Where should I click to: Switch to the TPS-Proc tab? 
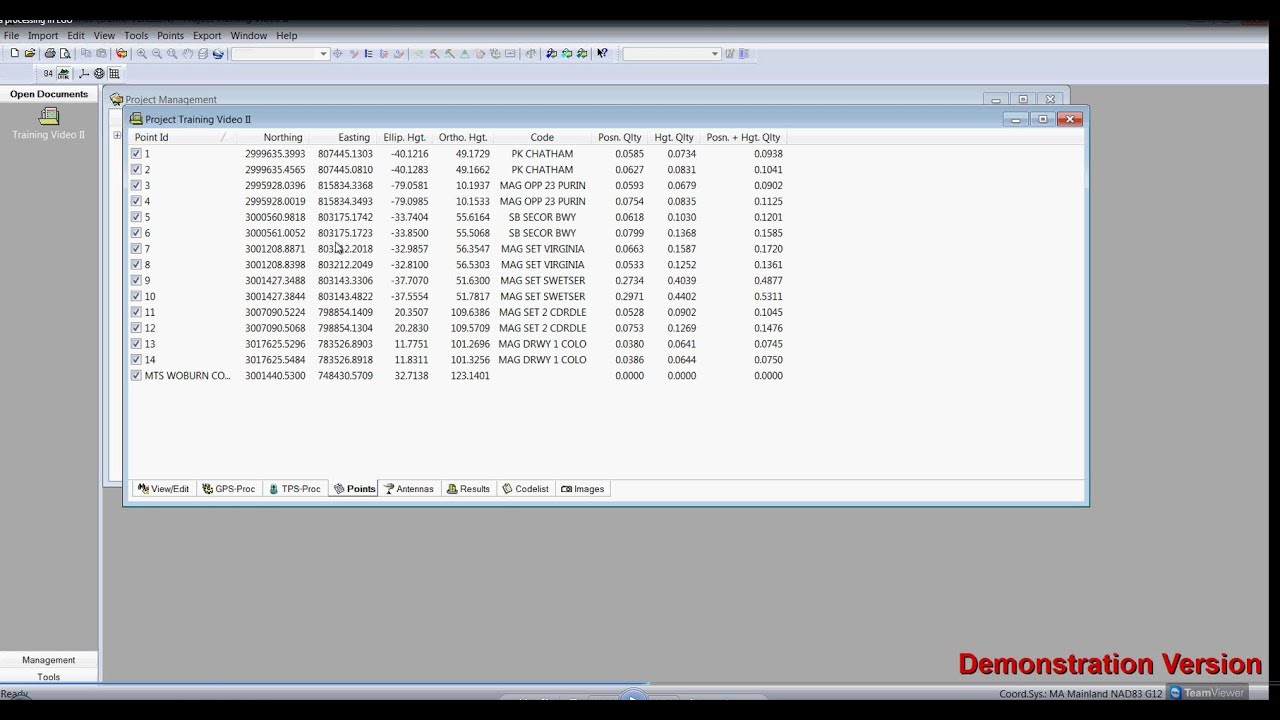point(295,489)
